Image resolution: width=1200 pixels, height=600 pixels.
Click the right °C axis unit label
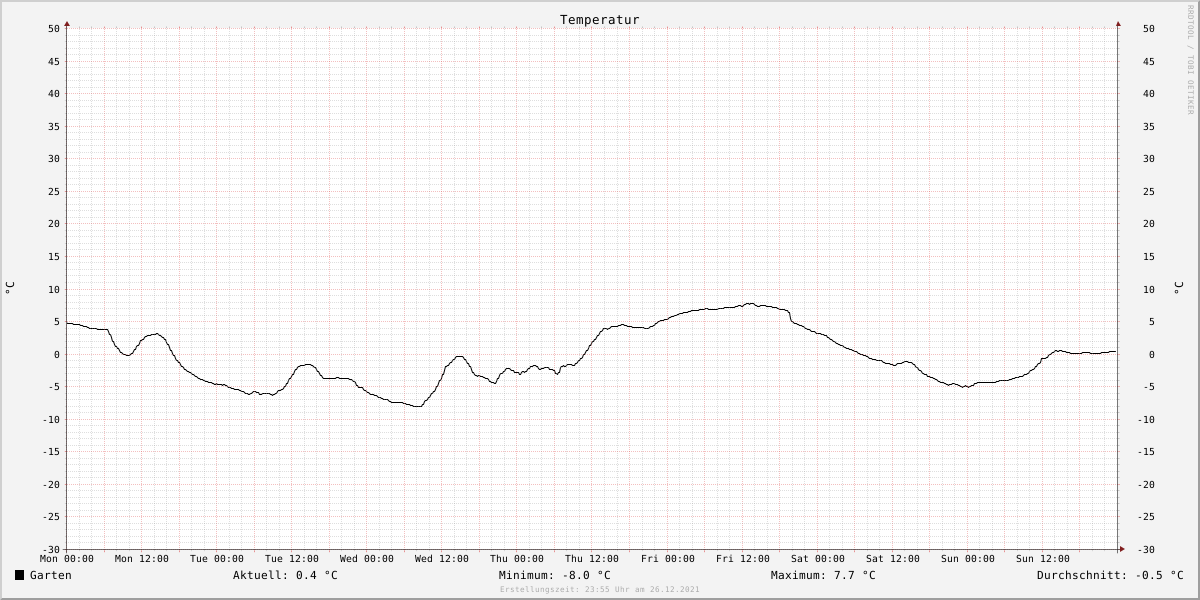tap(1178, 288)
